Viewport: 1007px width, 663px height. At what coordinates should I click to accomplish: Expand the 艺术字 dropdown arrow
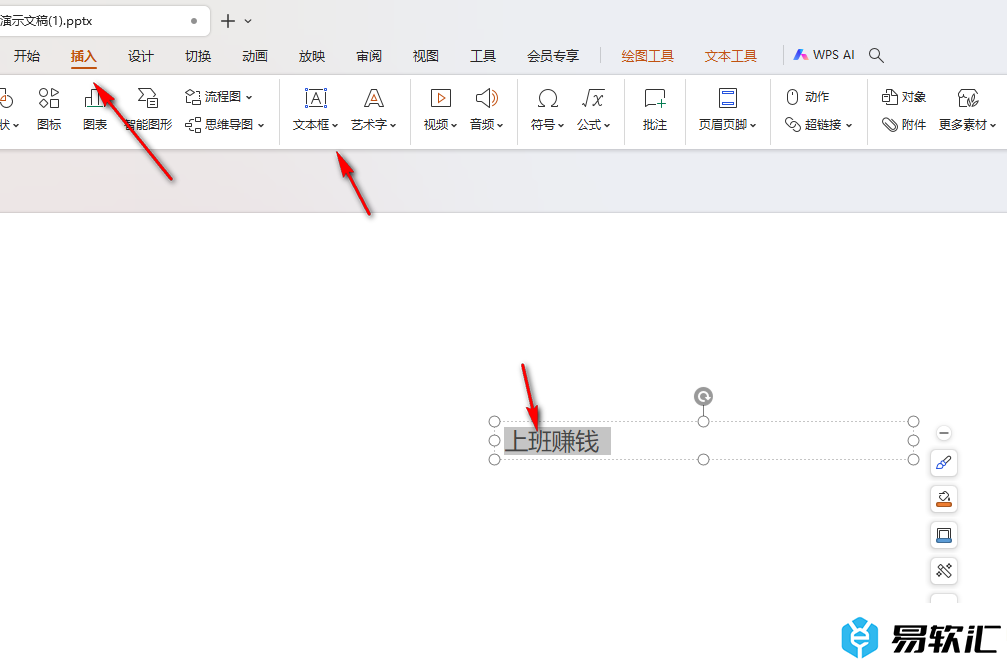(393, 125)
